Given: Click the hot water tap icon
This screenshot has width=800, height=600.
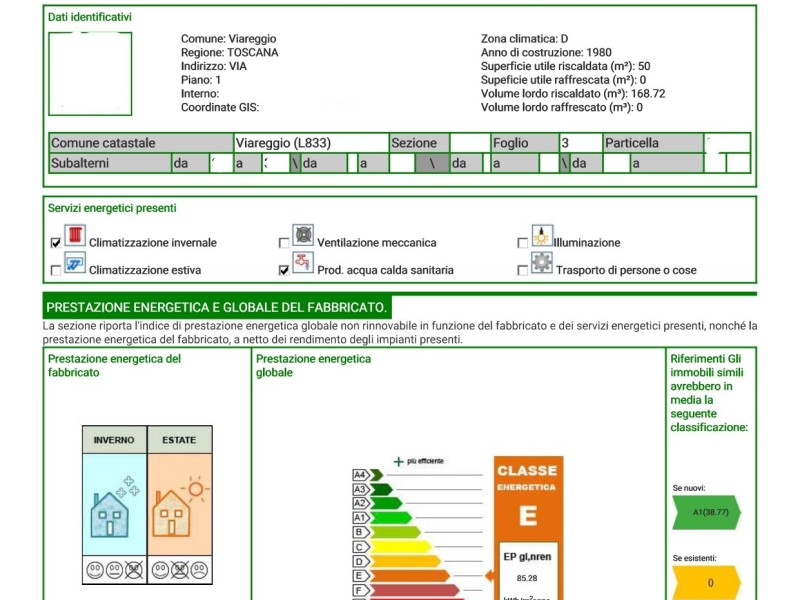Looking at the screenshot, I should tap(303, 263).
